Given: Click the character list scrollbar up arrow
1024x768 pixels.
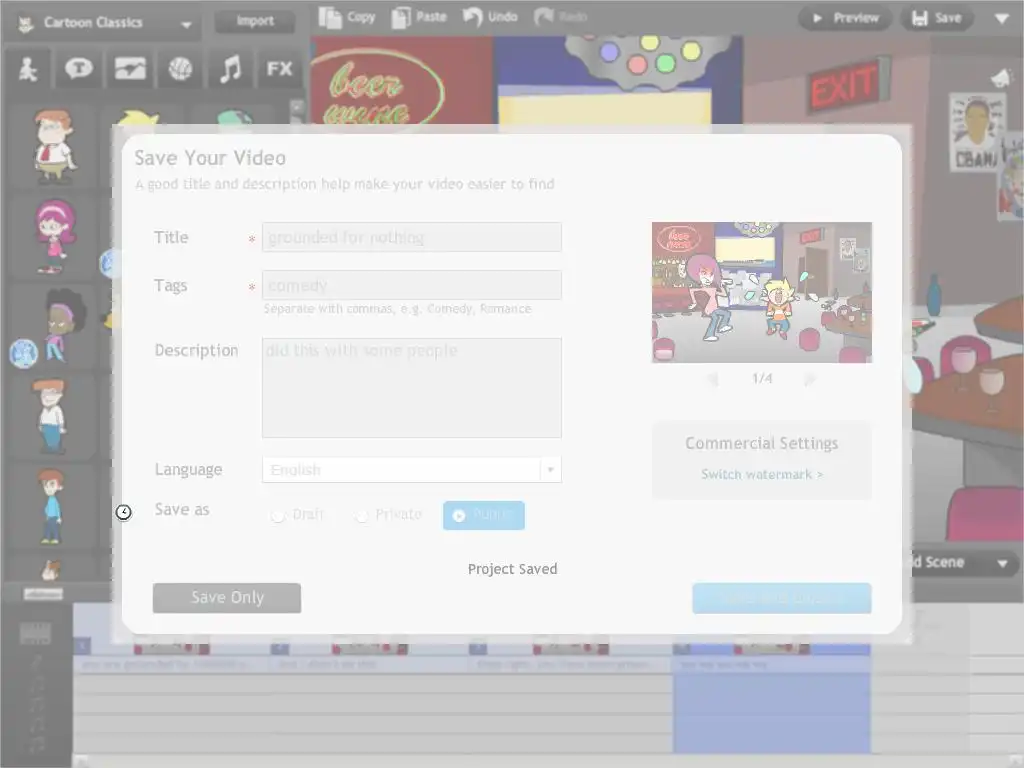Looking at the screenshot, I should [297, 106].
